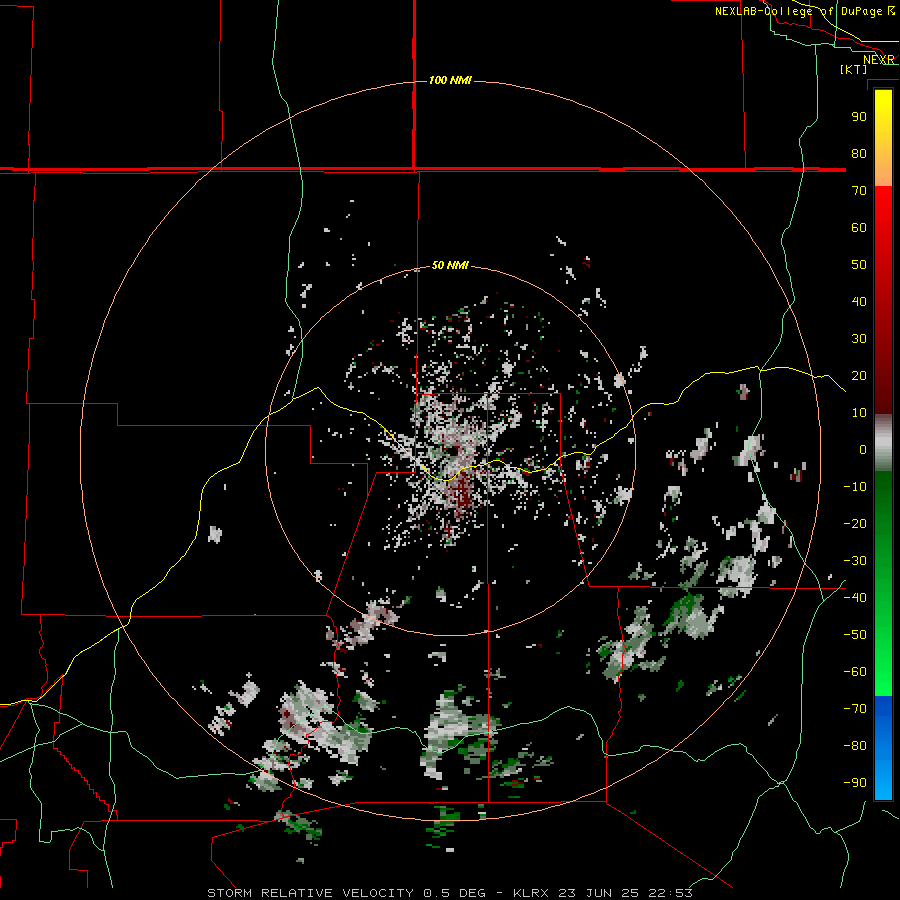The height and width of the screenshot is (900, 900).
Task: Click the blue bottom segment of color bar
Action: [x=883, y=747]
